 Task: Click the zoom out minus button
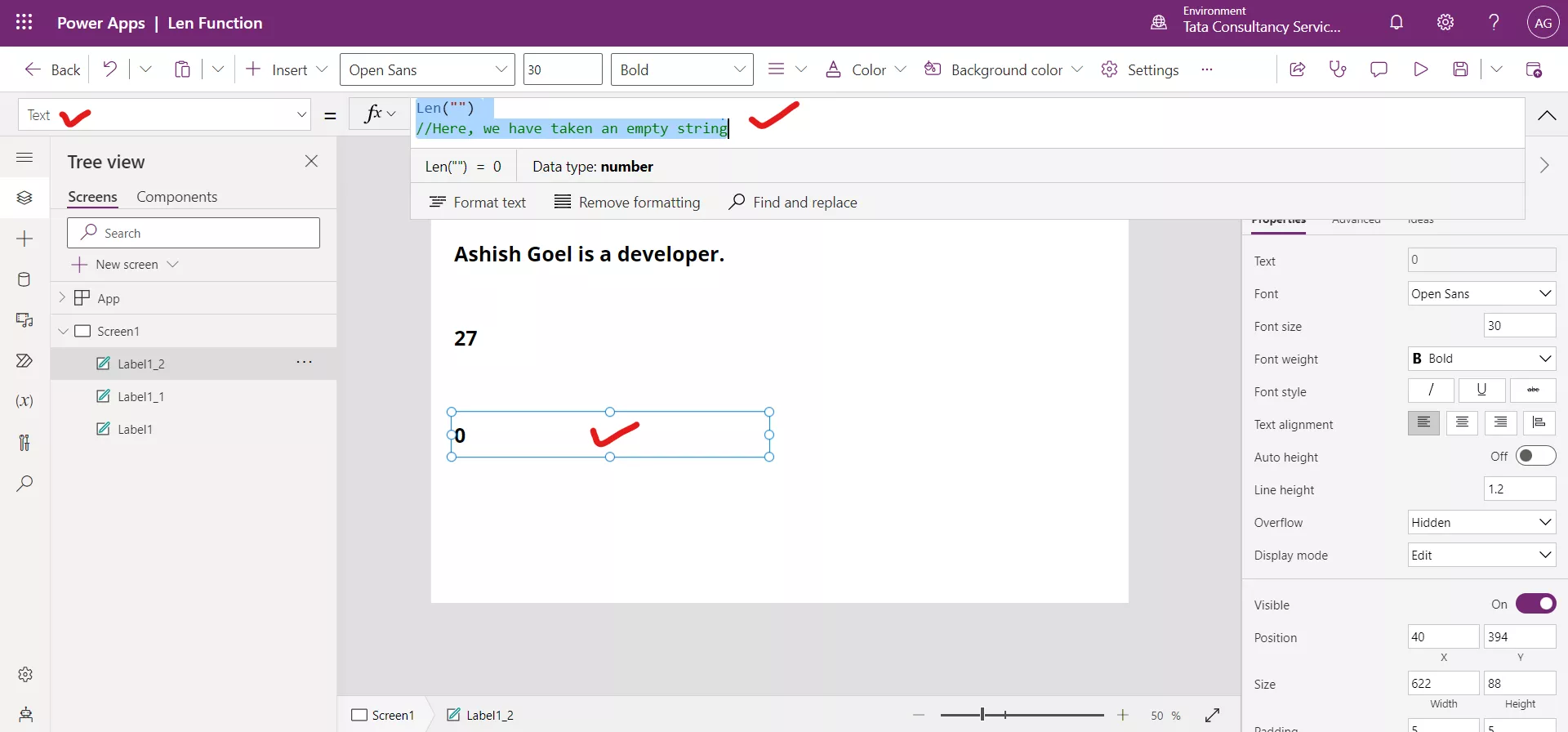pos(919,715)
